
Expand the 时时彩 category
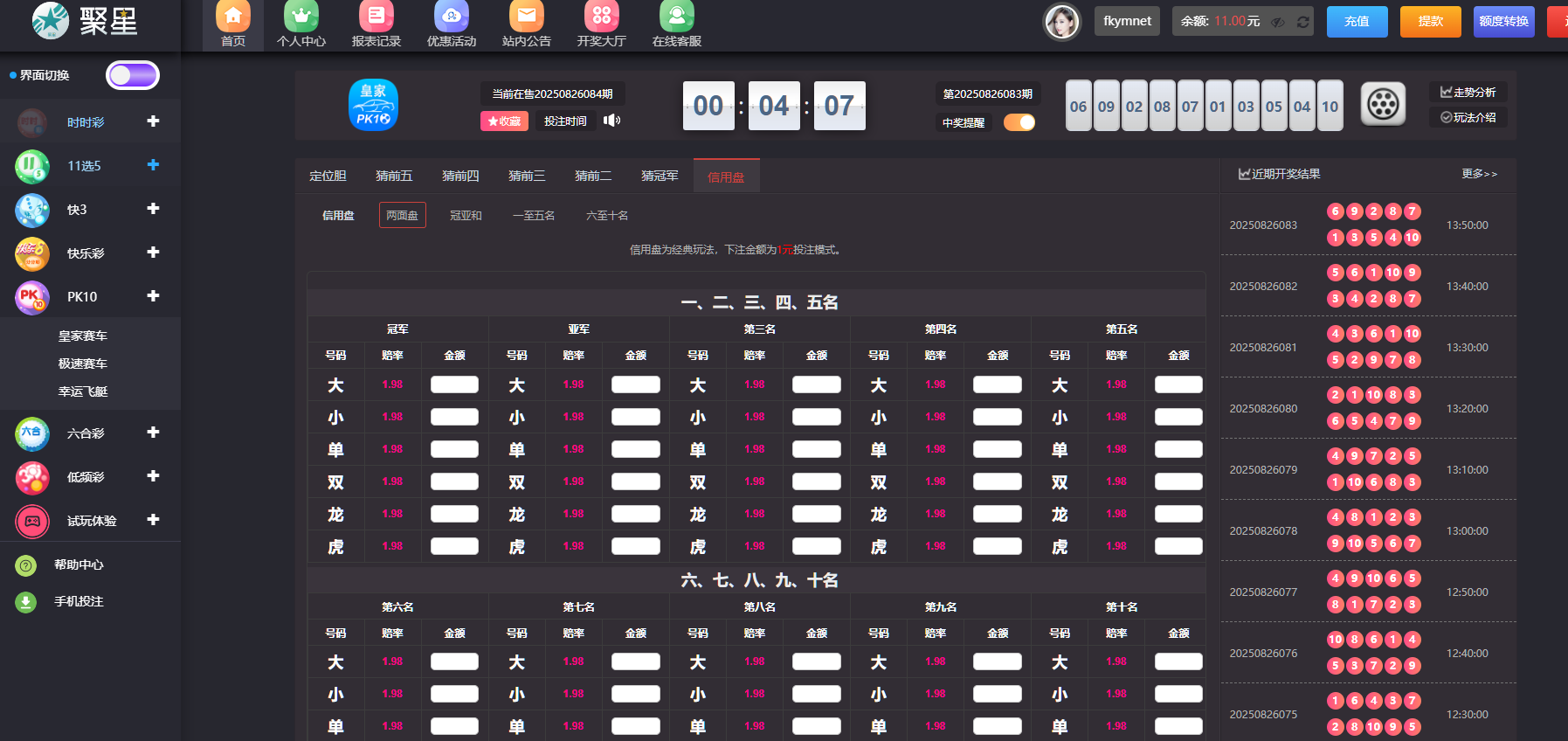pos(153,121)
